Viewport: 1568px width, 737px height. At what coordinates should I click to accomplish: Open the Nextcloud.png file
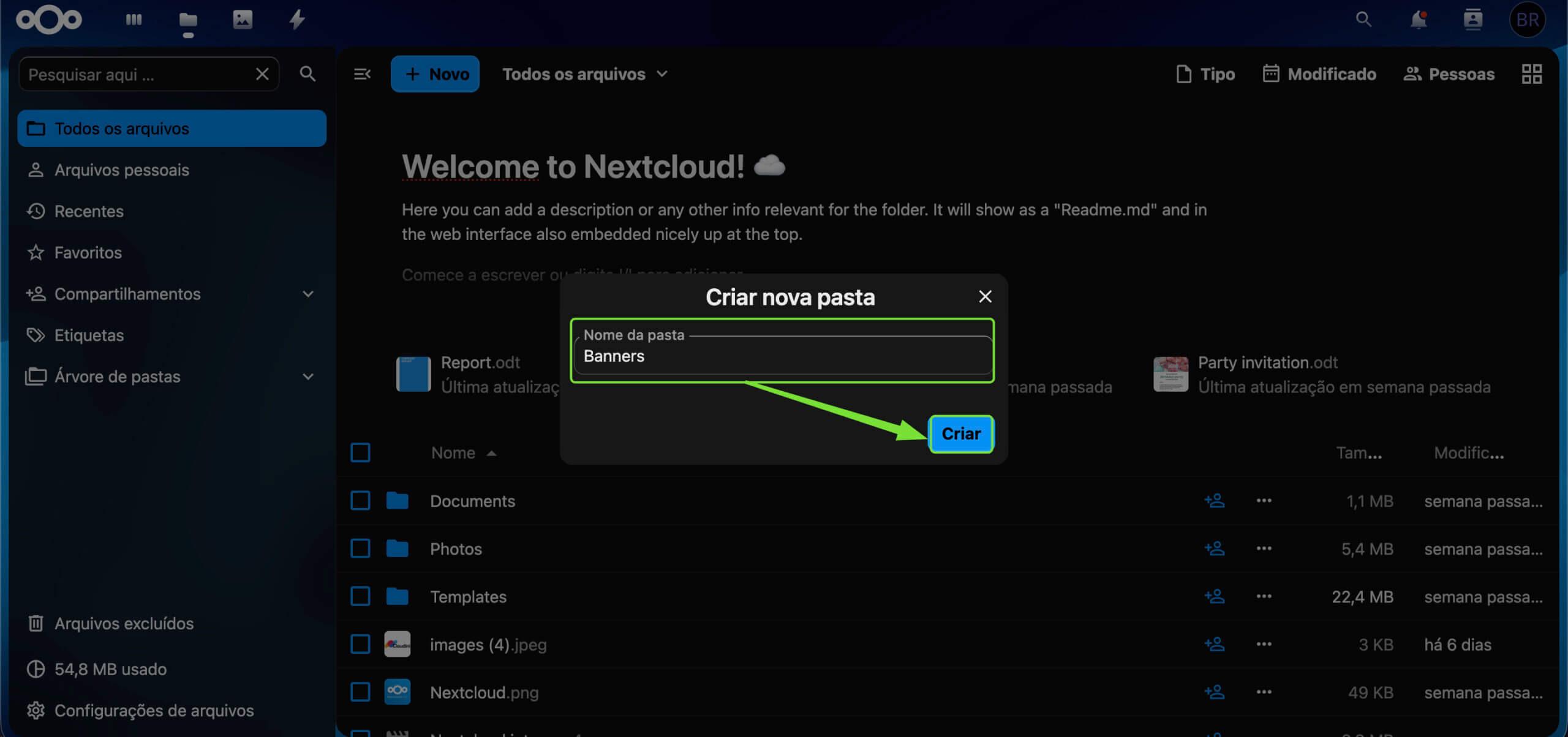(484, 692)
